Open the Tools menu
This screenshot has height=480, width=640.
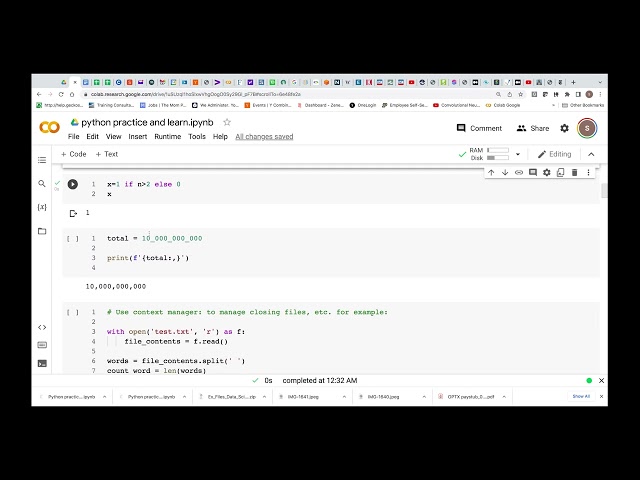[197, 136]
